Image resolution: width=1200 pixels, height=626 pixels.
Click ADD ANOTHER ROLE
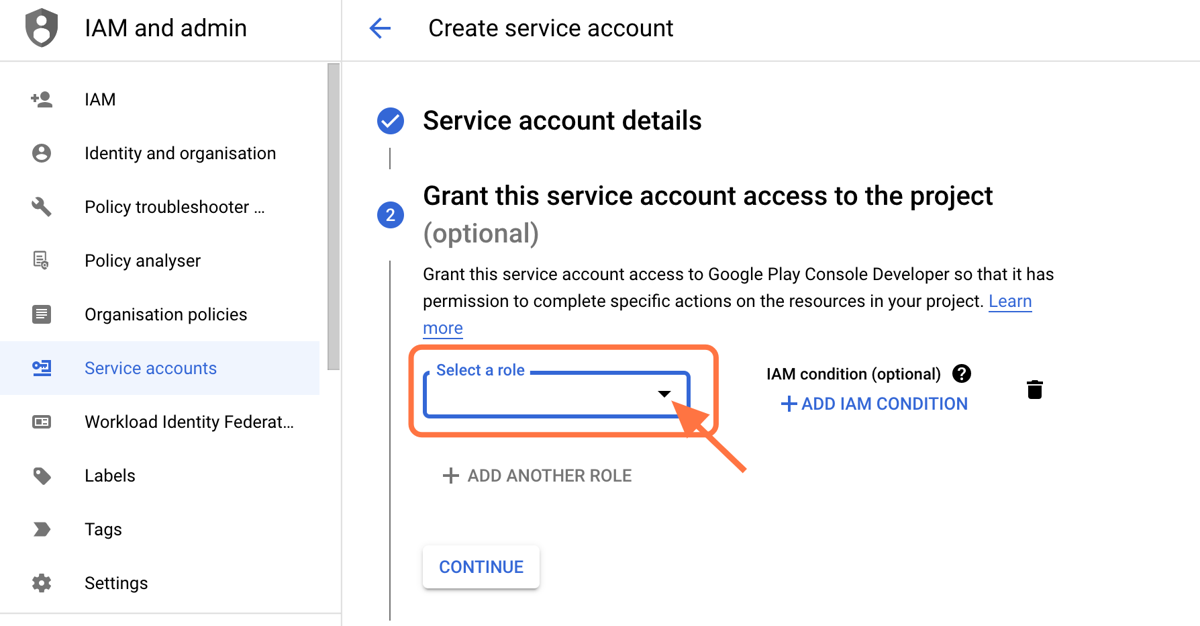pos(537,476)
